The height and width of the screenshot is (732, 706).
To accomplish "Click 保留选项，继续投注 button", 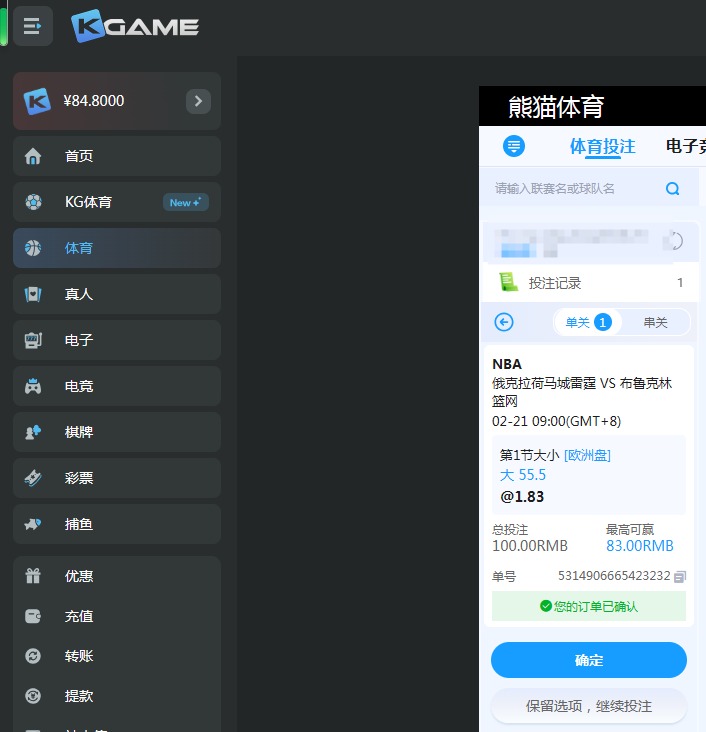I will (x=589, y=706).
